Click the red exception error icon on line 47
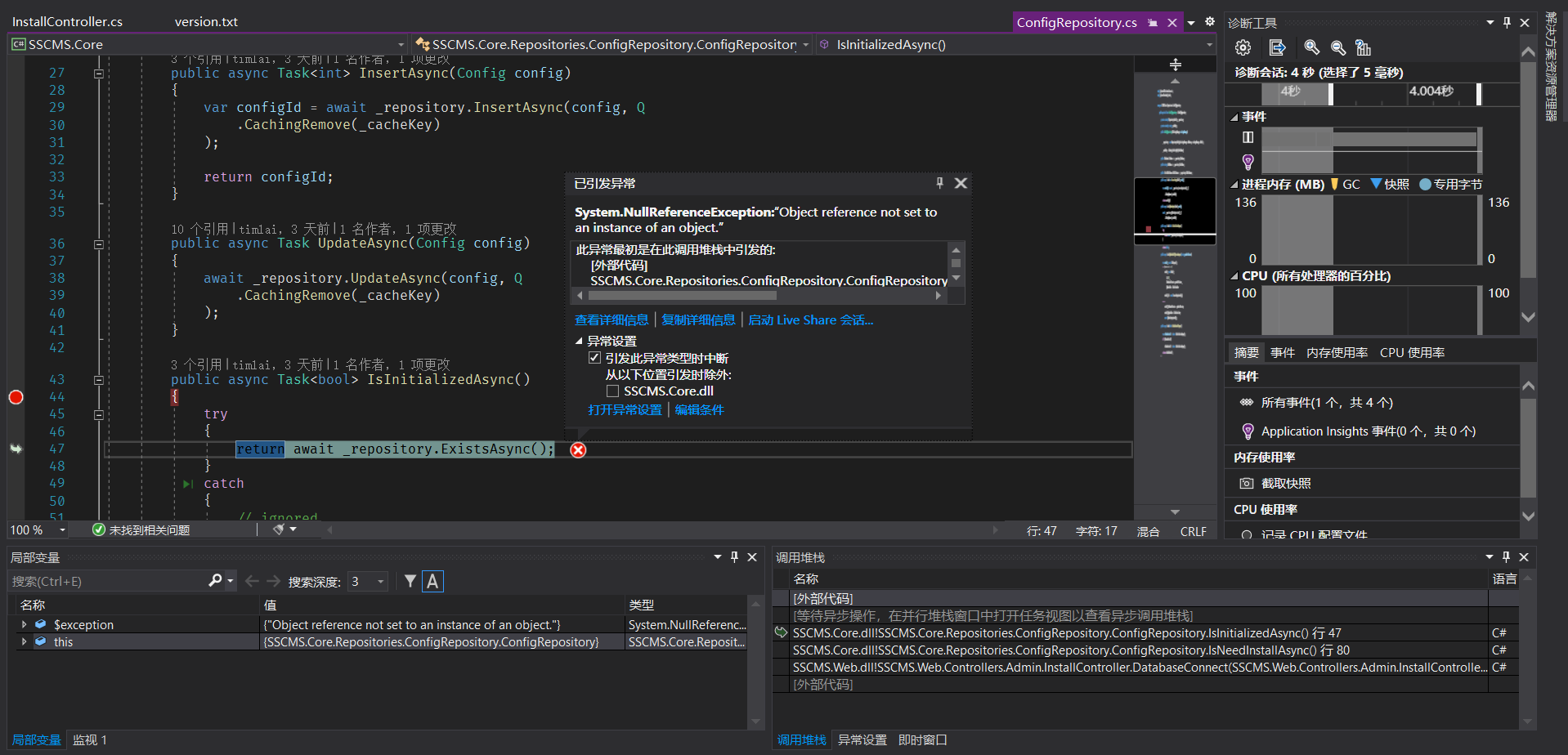1568x755 pixels. pos(578,450)
